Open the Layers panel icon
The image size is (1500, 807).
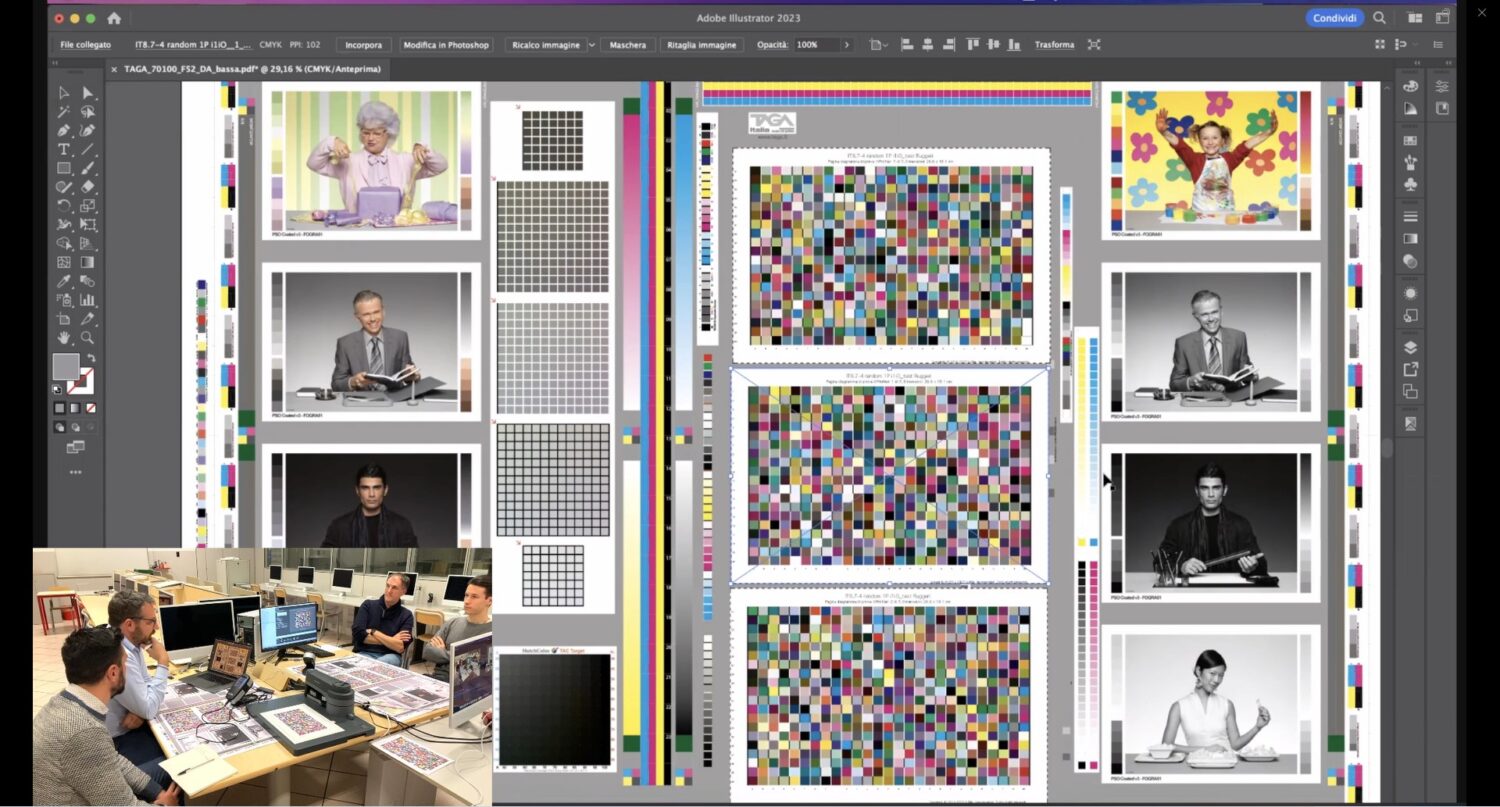(x=1410, y=347)
